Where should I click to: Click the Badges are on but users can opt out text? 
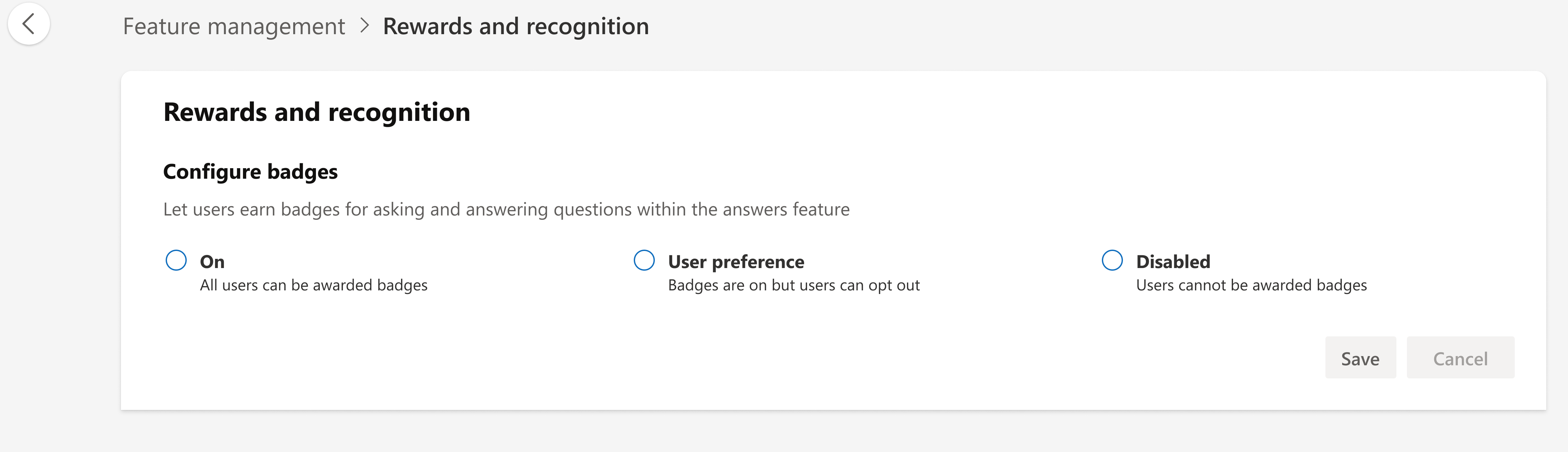pos(794,285)
